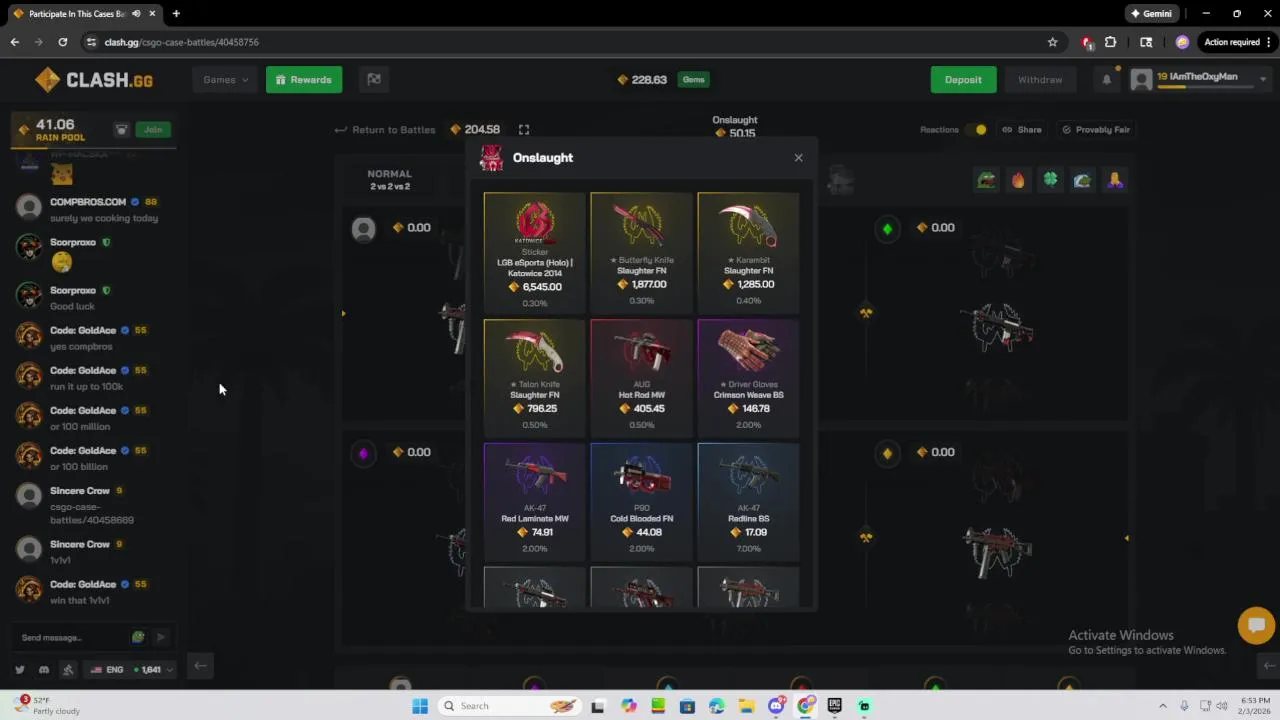The width and height of the screenshot is (1280, 720).
Task: Click the address bar URL
Action: [182, 42]
